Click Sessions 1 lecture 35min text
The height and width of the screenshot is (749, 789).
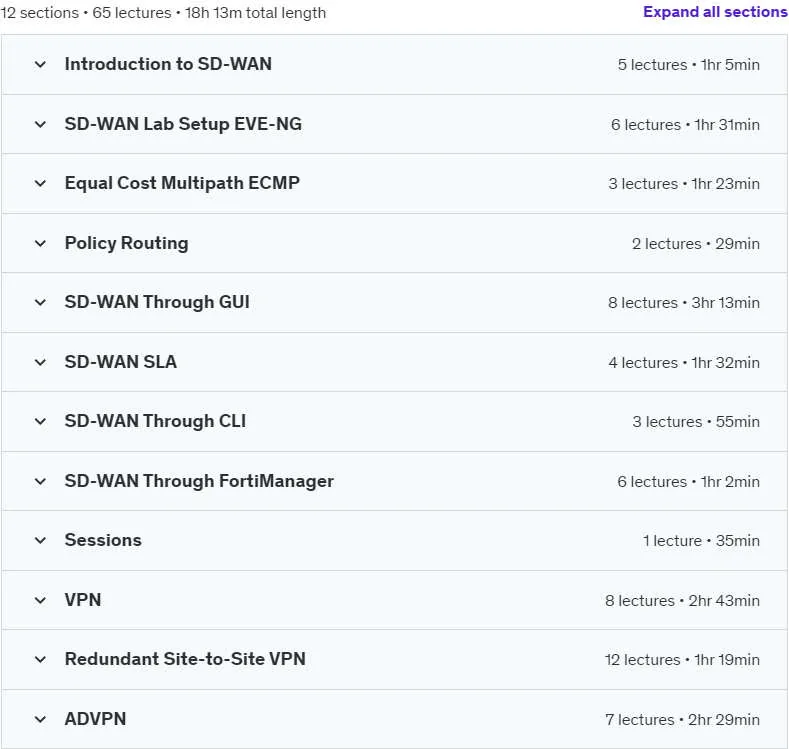[x=701, y=541]
